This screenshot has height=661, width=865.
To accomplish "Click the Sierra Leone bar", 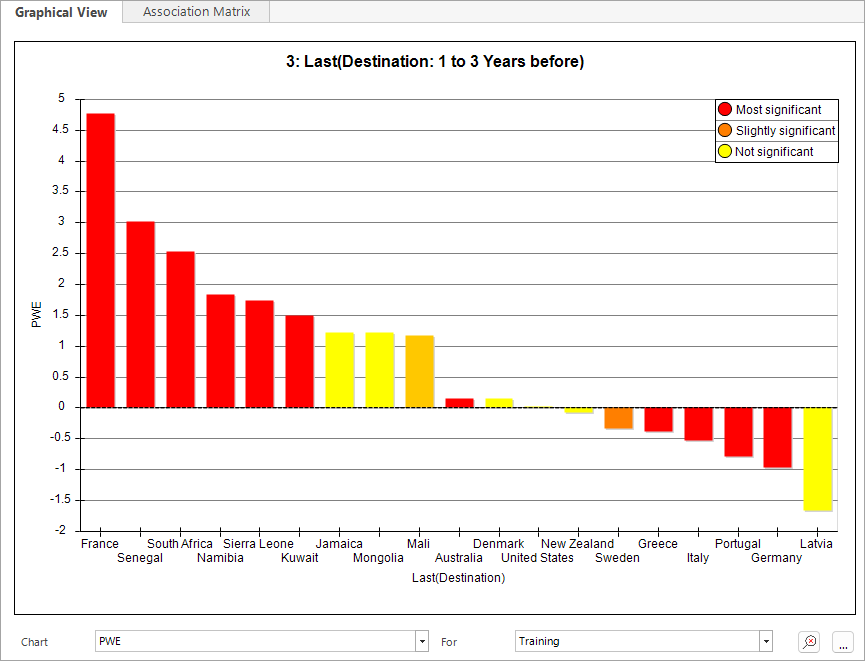I will tap(259, 354).
